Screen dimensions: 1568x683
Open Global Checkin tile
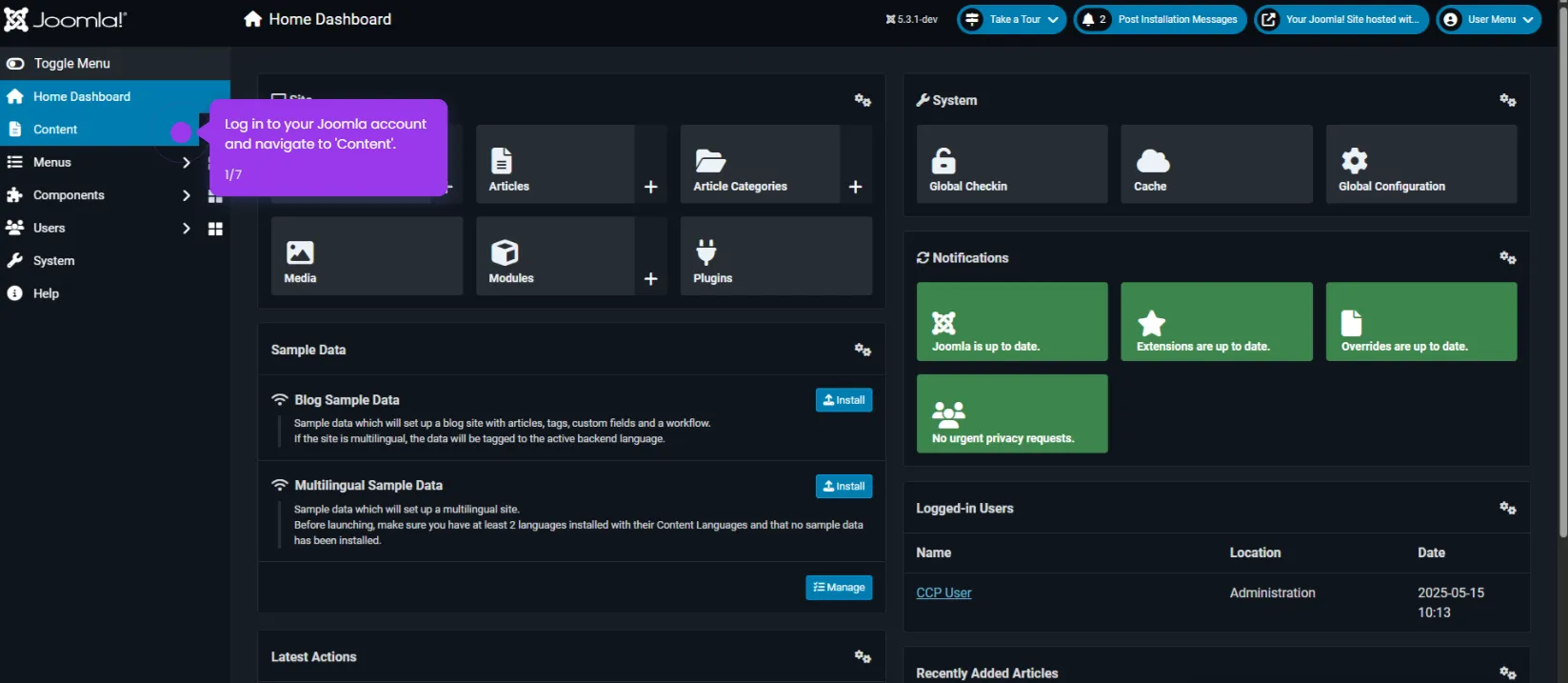point(1012,164)
